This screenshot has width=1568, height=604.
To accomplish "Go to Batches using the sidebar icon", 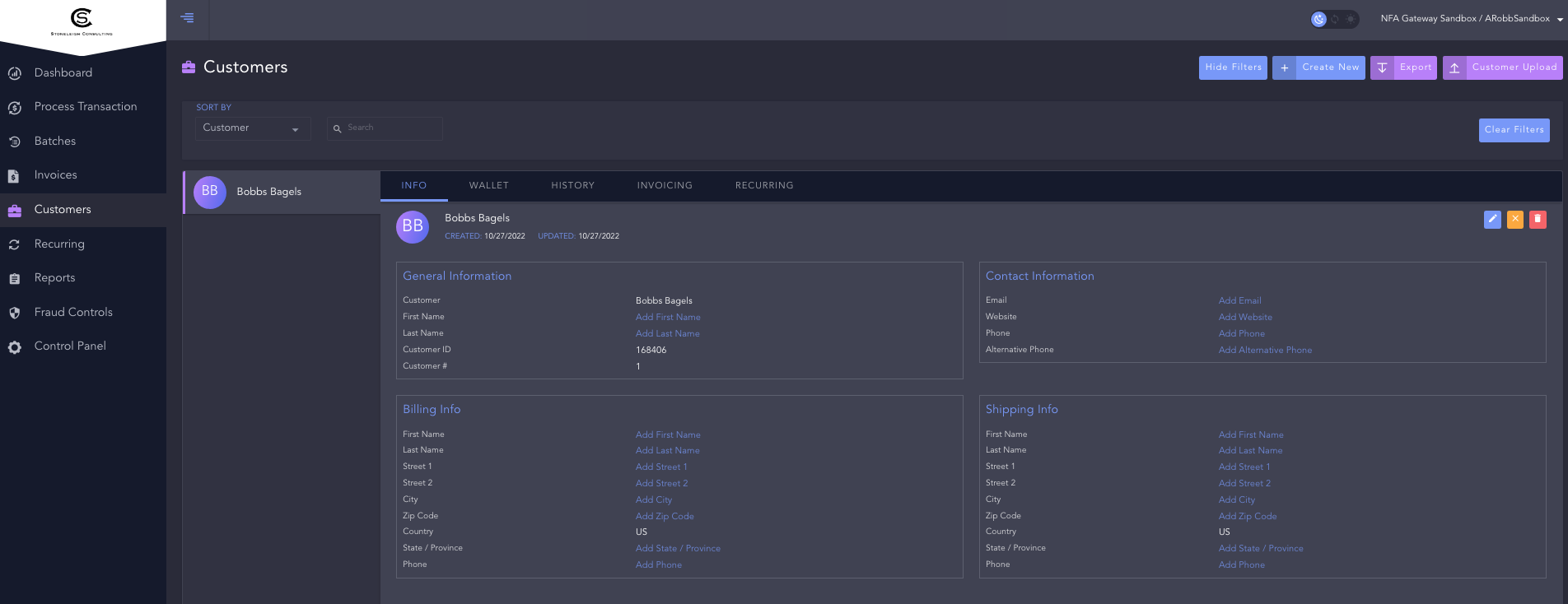I will click(x=15, y=142).
